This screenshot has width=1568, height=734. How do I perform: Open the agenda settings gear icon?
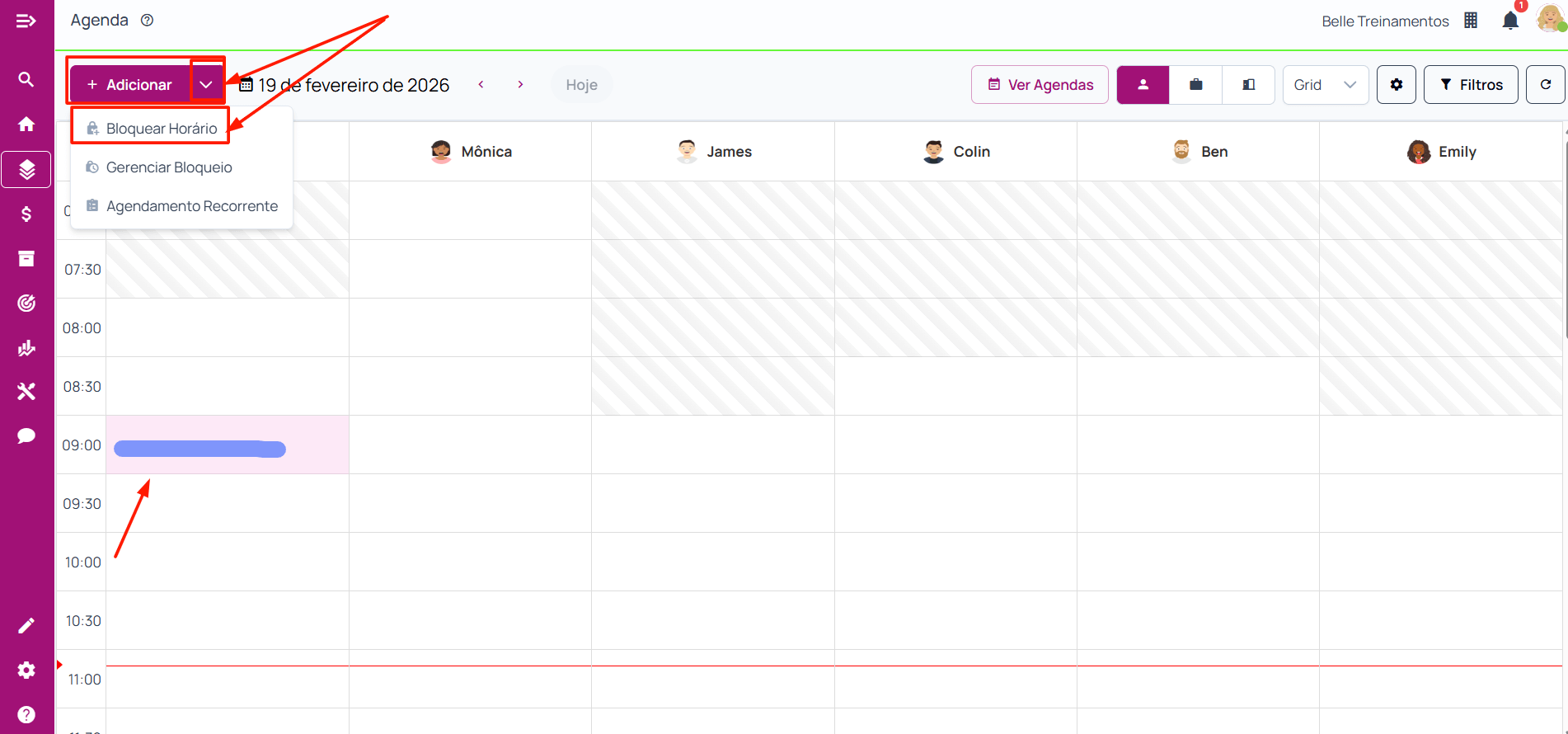(1396, 85)
